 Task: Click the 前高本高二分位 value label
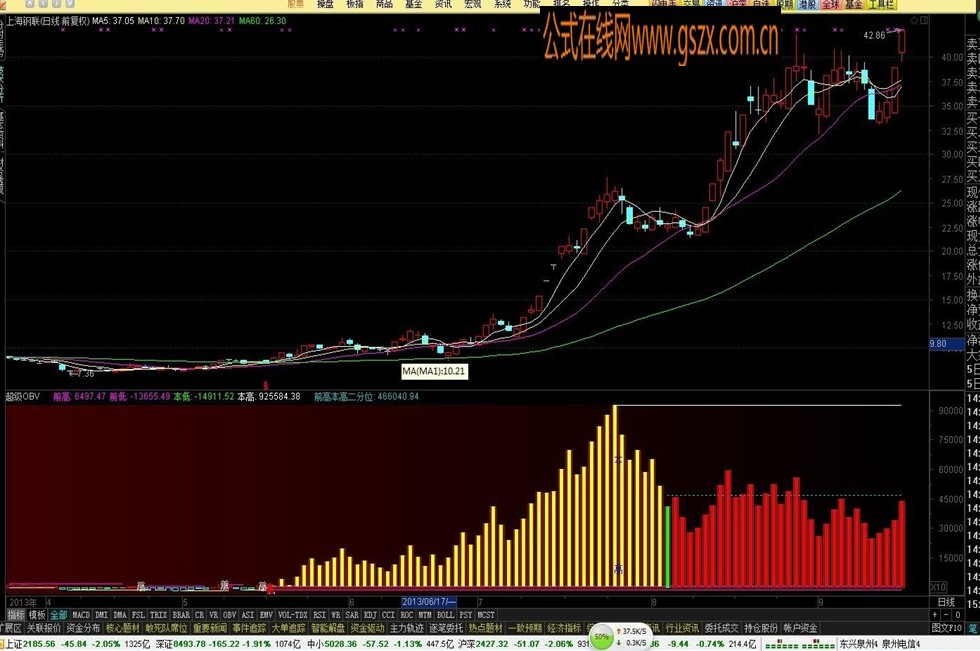tap(366, 396)
